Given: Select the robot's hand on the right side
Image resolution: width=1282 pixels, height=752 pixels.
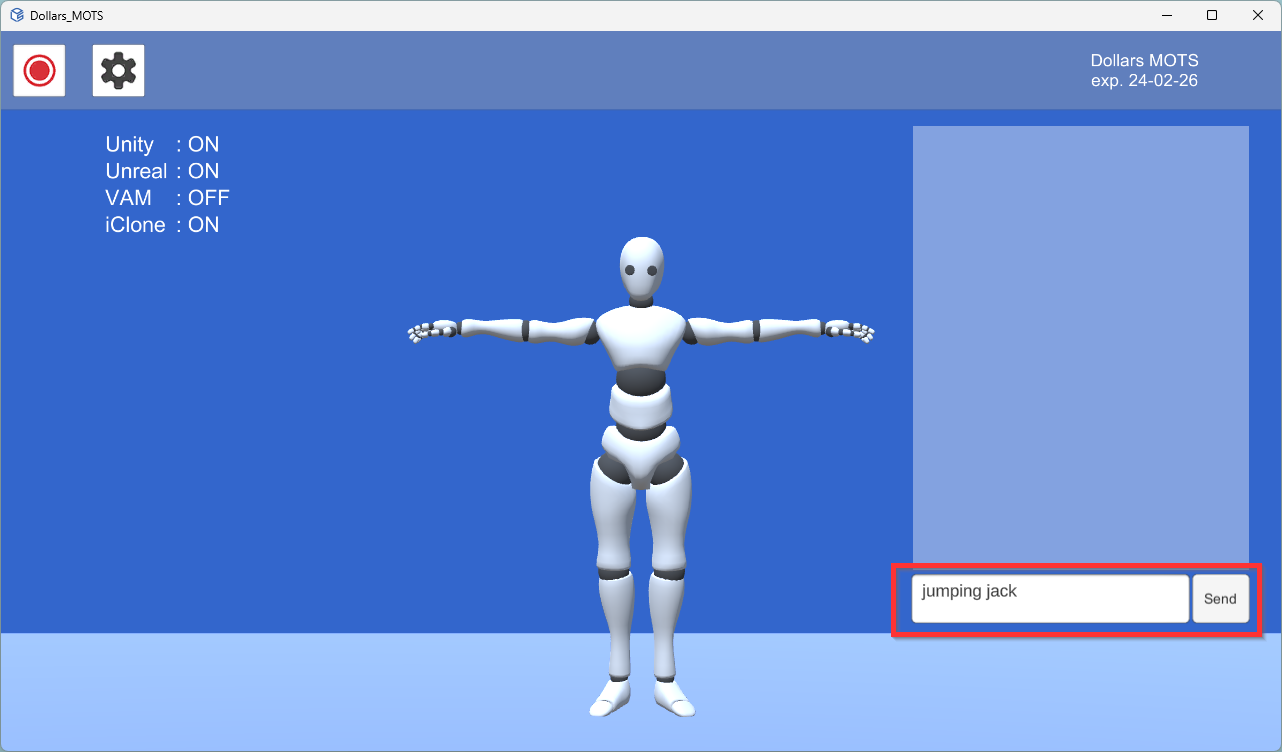Looking at the screenshot, I should click(853, 331).
